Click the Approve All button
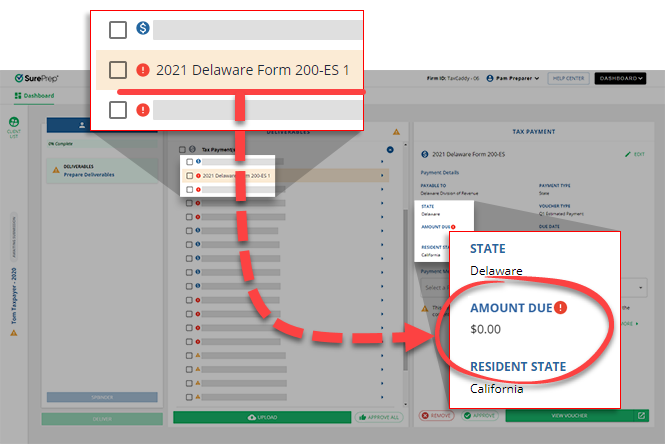 coord(379,417)
